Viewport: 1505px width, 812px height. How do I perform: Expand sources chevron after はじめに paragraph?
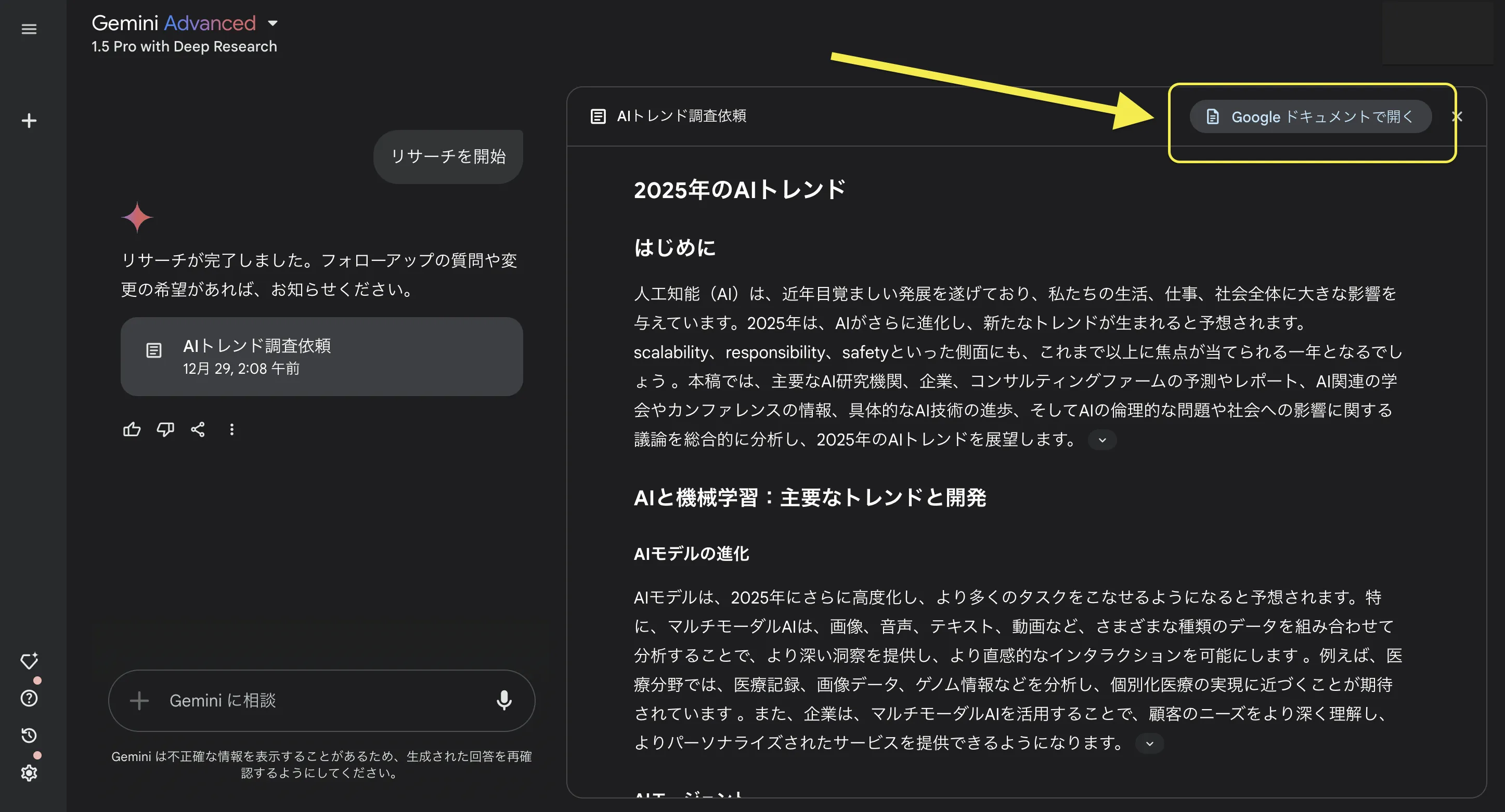(x=1102, y=440)
